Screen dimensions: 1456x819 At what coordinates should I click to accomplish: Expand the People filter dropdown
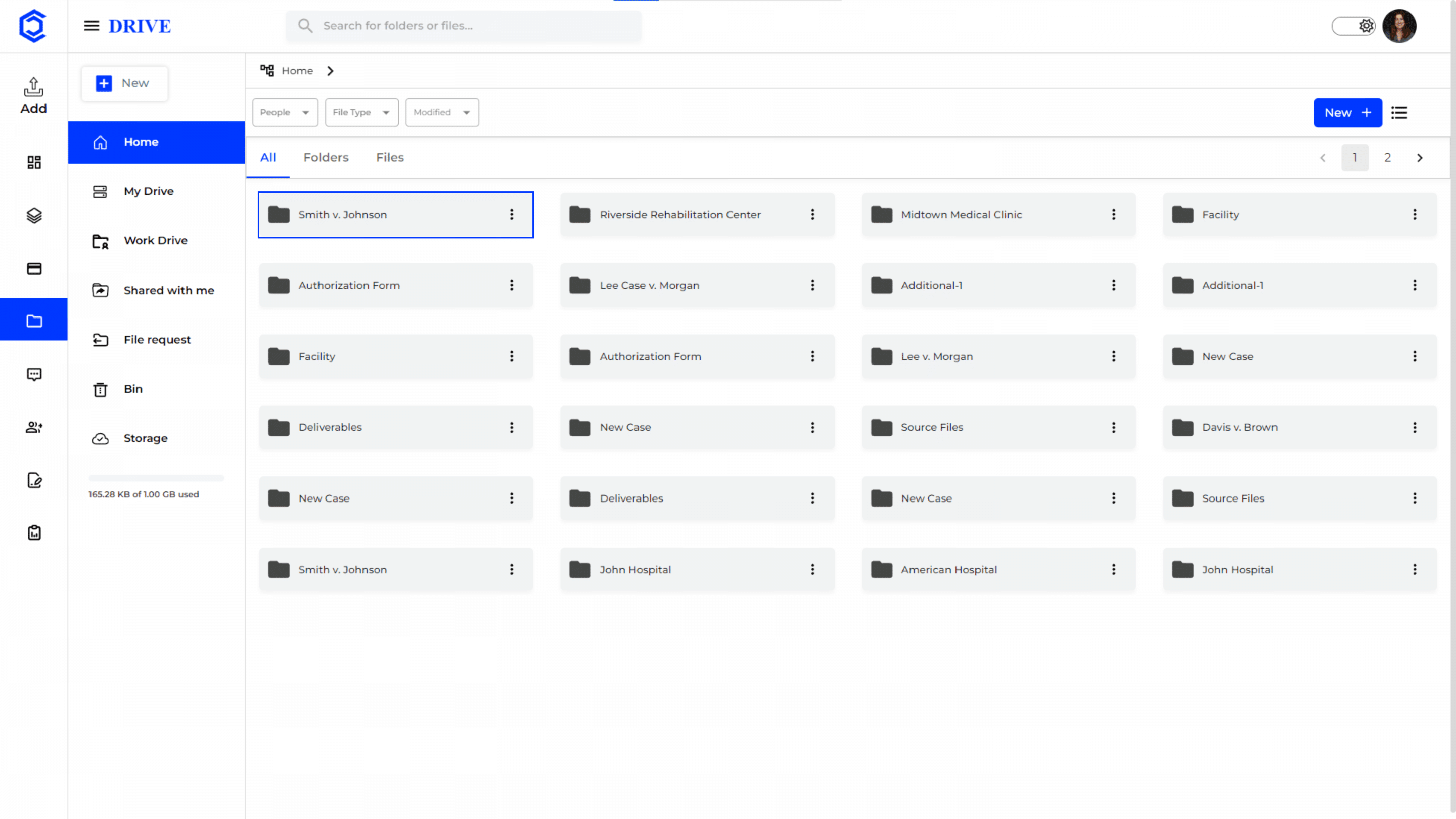point(285,112)
